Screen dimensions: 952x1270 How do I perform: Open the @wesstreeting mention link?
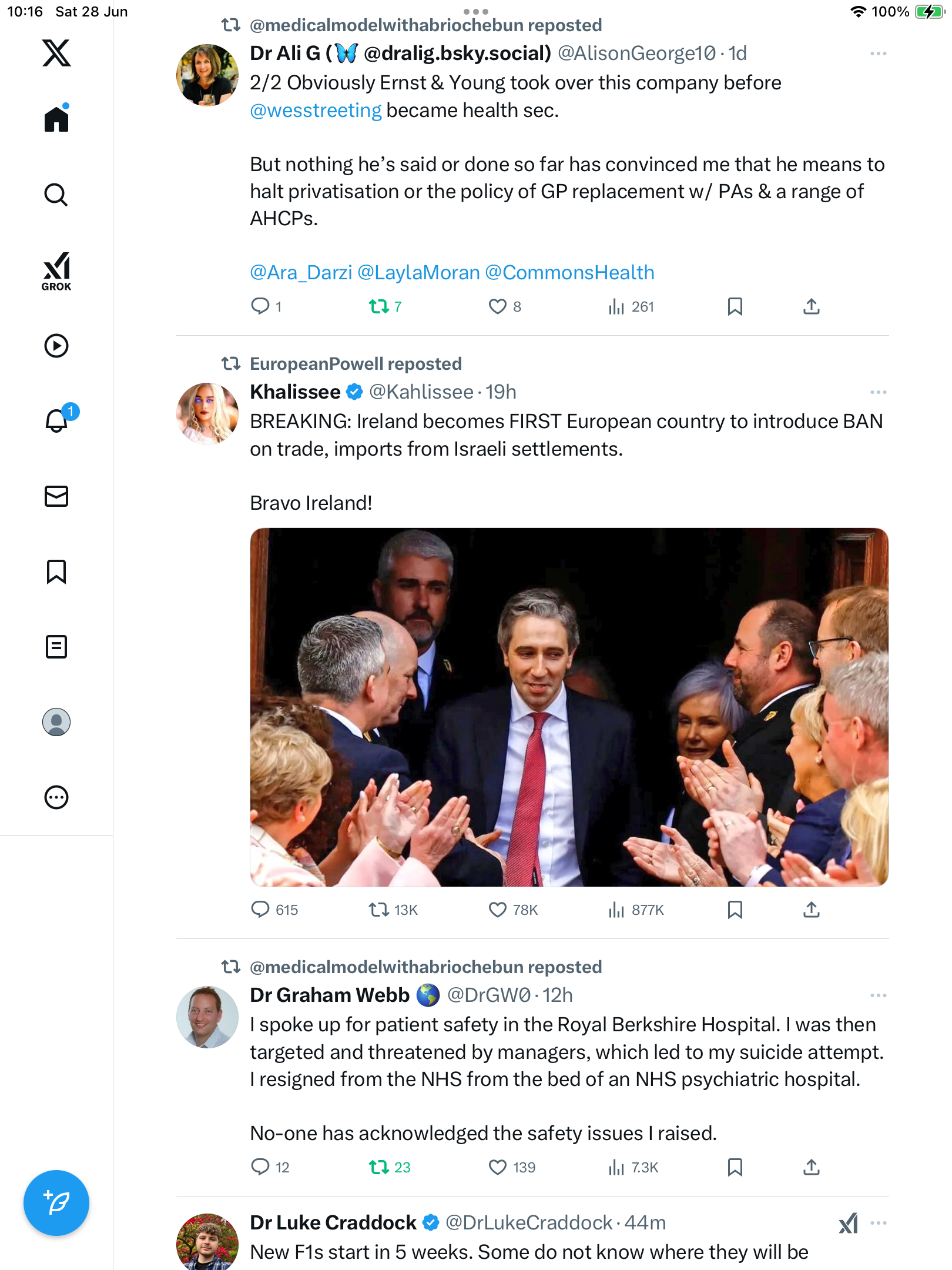tap(316, 110)
